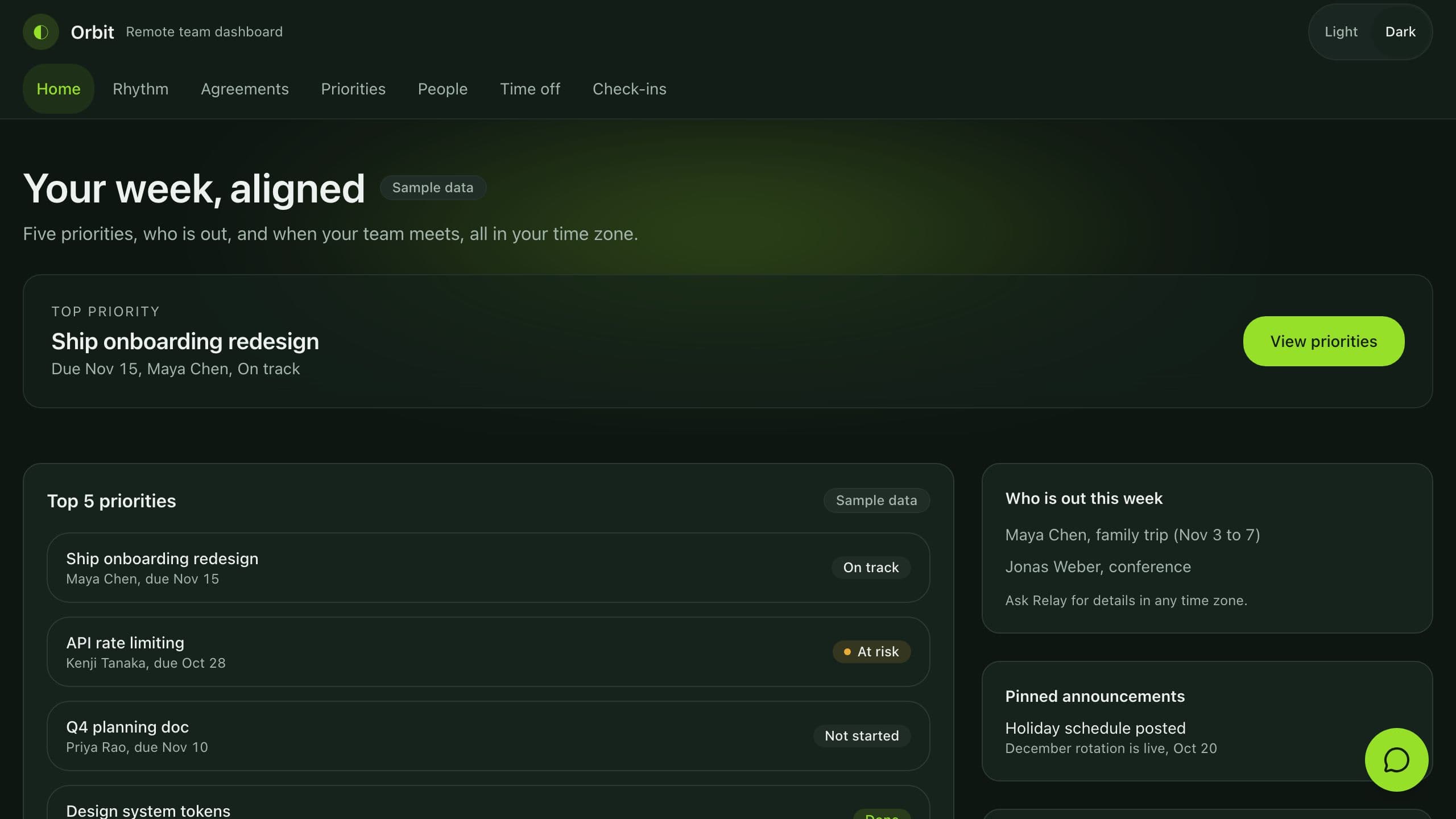1456x819 pixels.
Task: Select the Q4 planning doc priority row
Action: pos(488,736)
